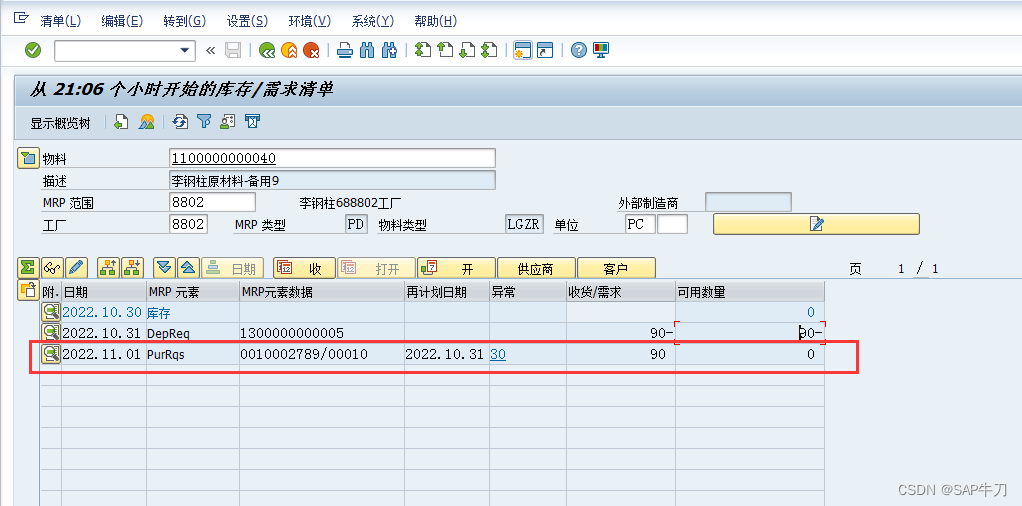The width and height of the screenshot is (1022, 506).
Task: Click exception link 30 in PurRqs row
Action: pyautogui.click(x=497, y=354)
